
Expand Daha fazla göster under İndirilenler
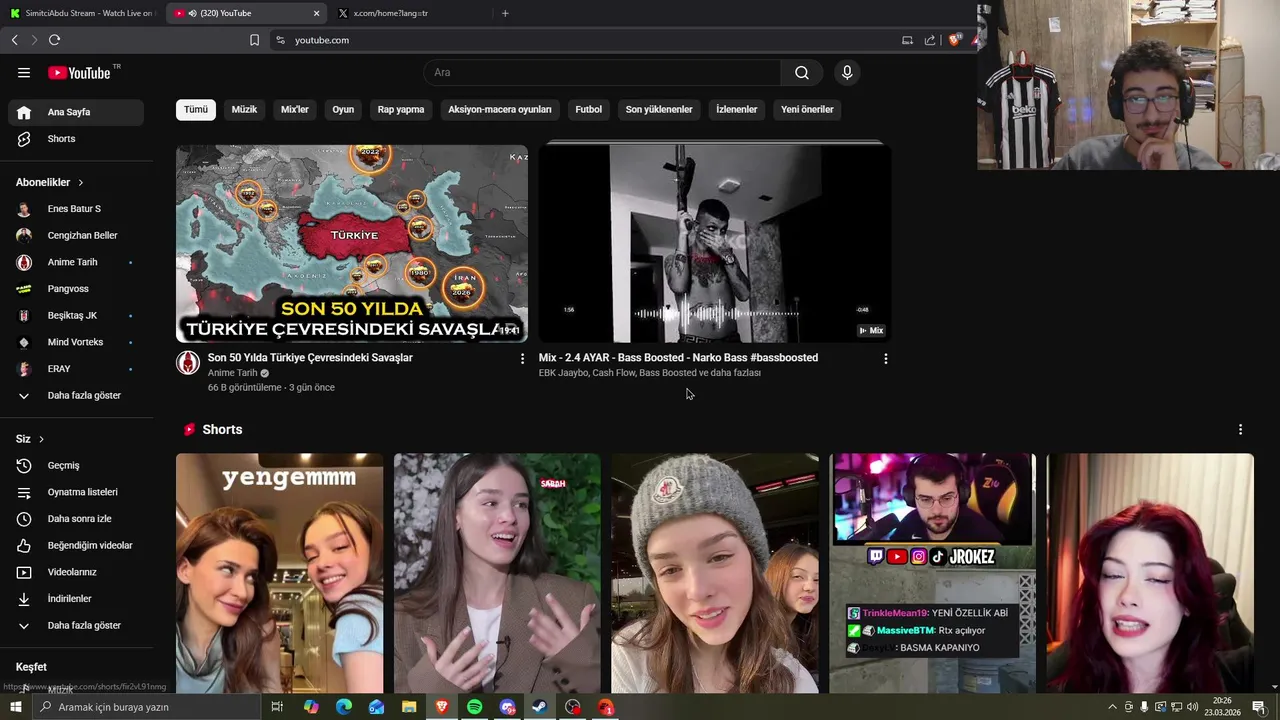click(x=76, y=625)
